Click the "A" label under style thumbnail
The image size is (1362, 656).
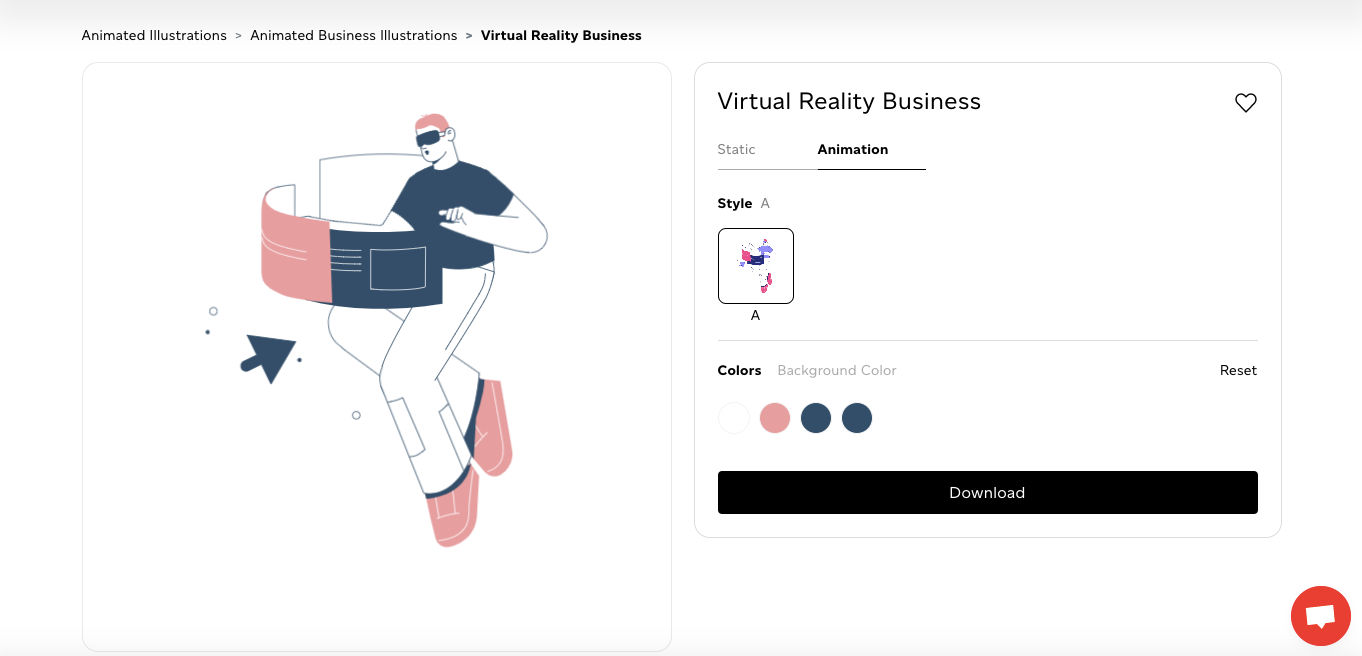tap(755, 315)
